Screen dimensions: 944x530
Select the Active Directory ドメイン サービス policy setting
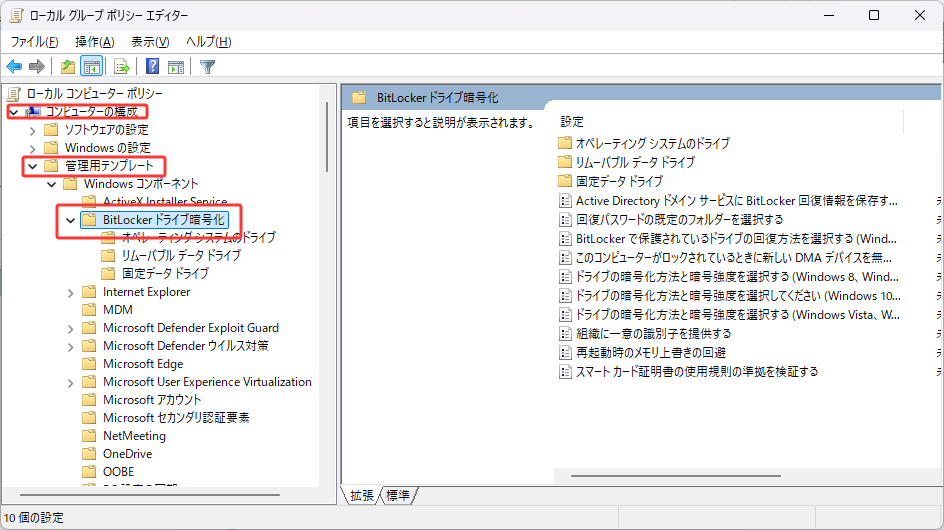pos(736,201)
